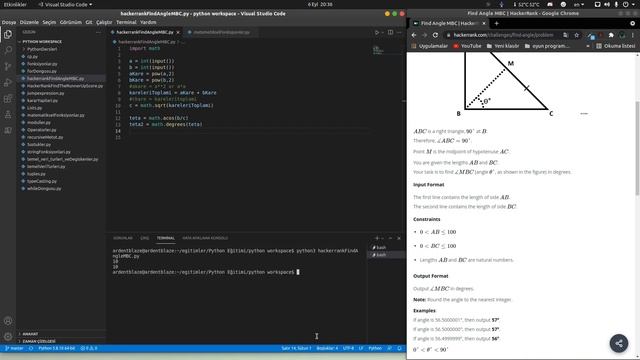Open Chrome Extensions puzzle icon
This screenshot has width=640, height=360.
(x=611, y=35)
